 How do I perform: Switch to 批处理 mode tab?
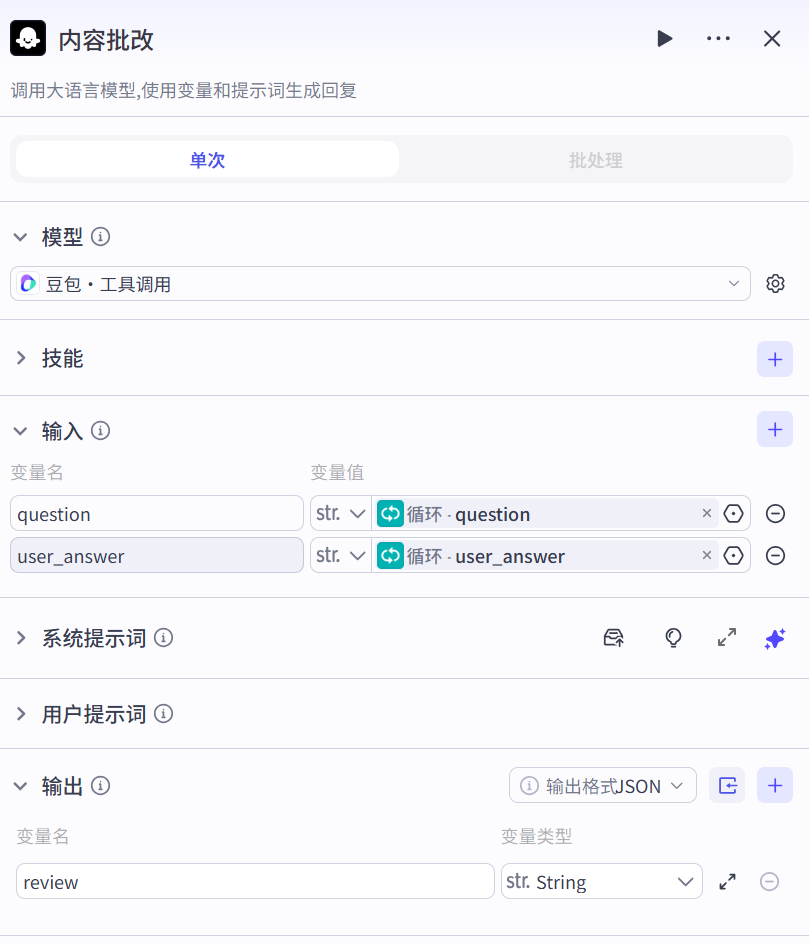[x=596, y=160]
